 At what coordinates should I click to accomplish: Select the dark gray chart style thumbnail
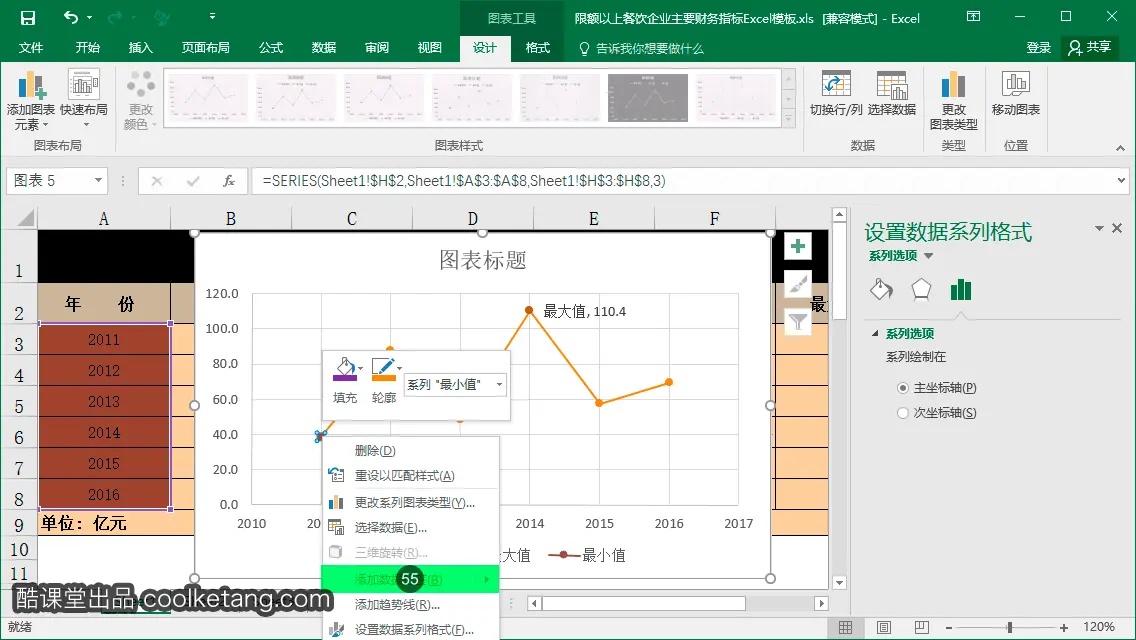[x=648, y=98]
